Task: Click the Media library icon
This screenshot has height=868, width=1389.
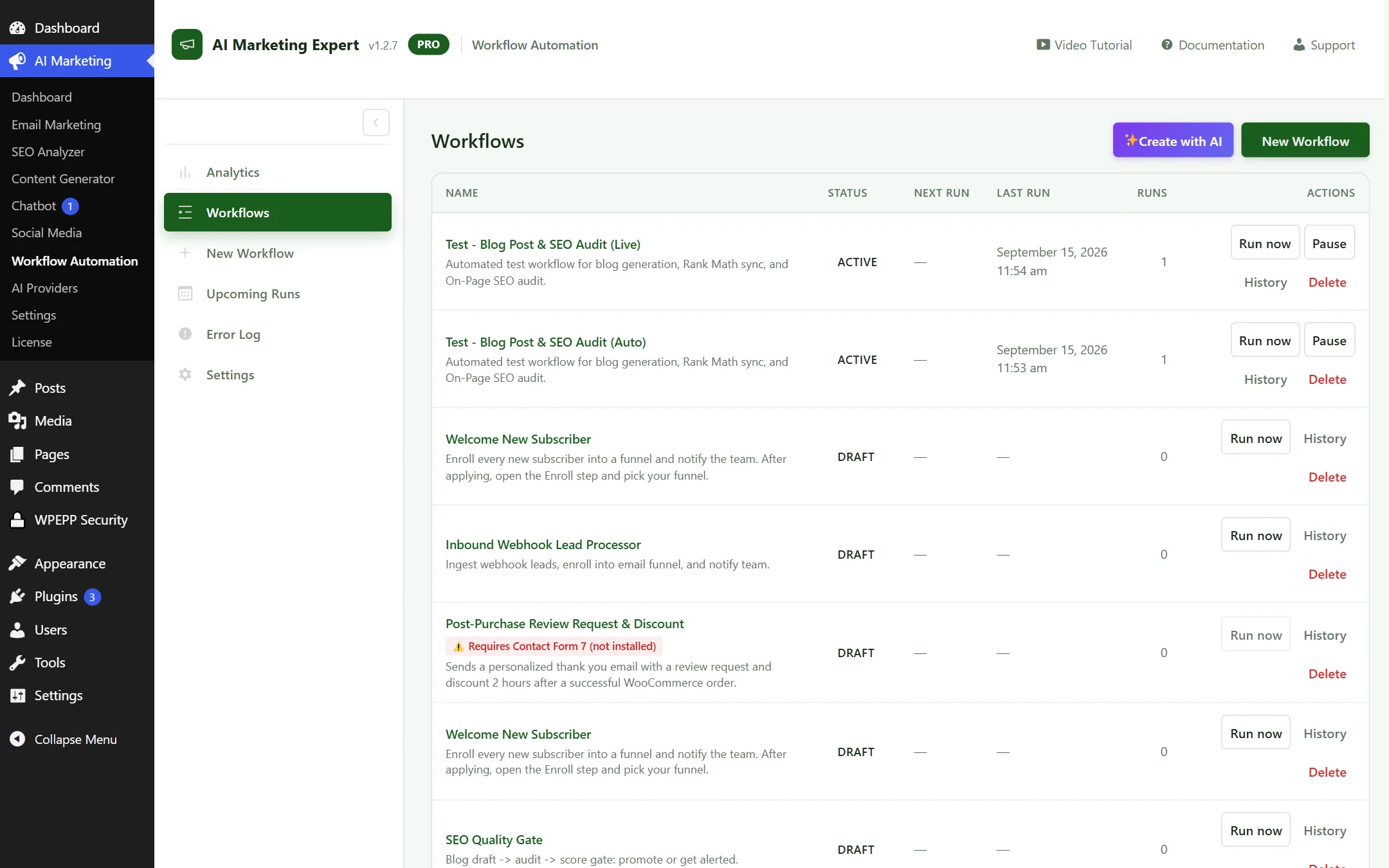Action: [x=17, y=420]
